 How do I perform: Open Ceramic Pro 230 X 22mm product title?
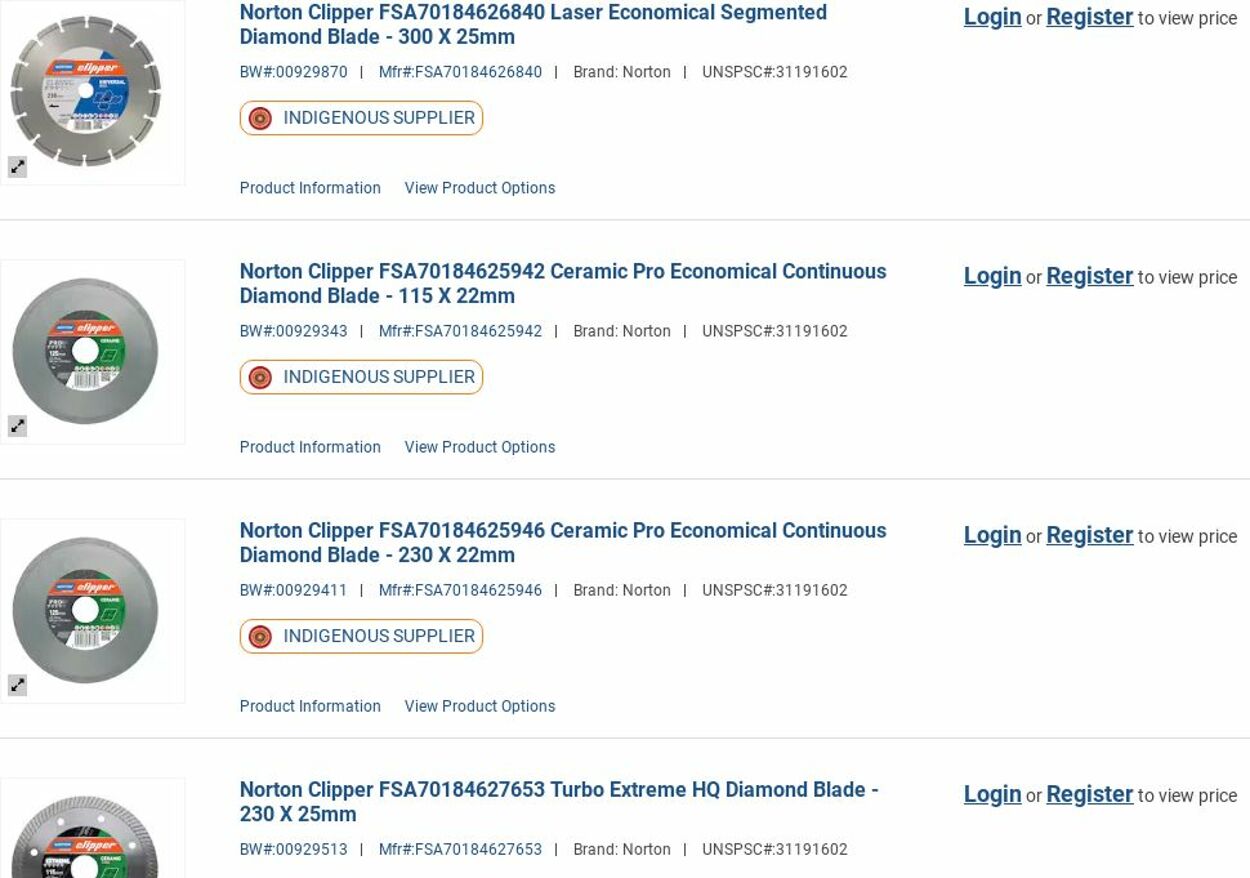click(x=562, y=542)
